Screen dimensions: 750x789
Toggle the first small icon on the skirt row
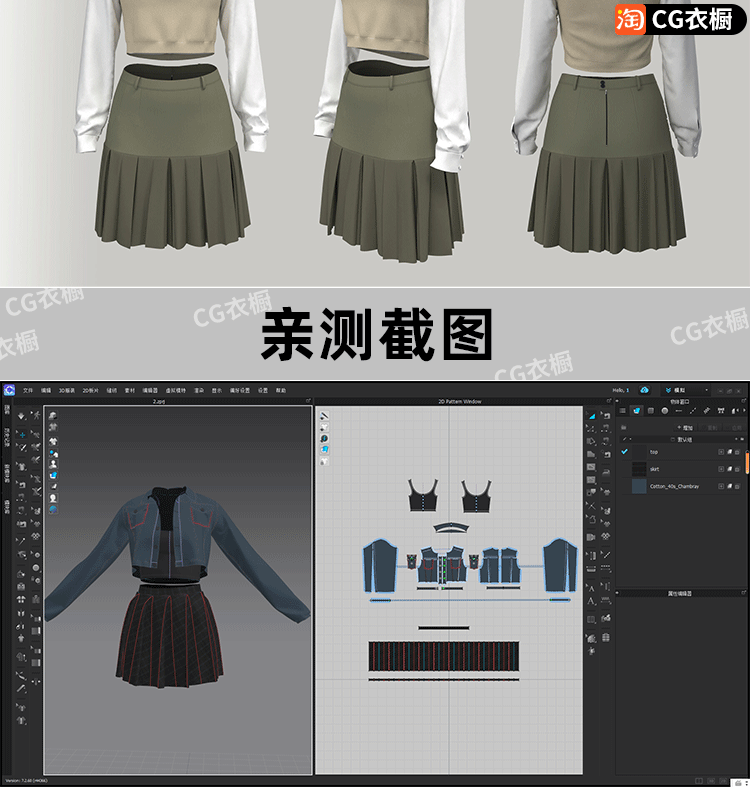pyautogui.click(x=720, y=468)
